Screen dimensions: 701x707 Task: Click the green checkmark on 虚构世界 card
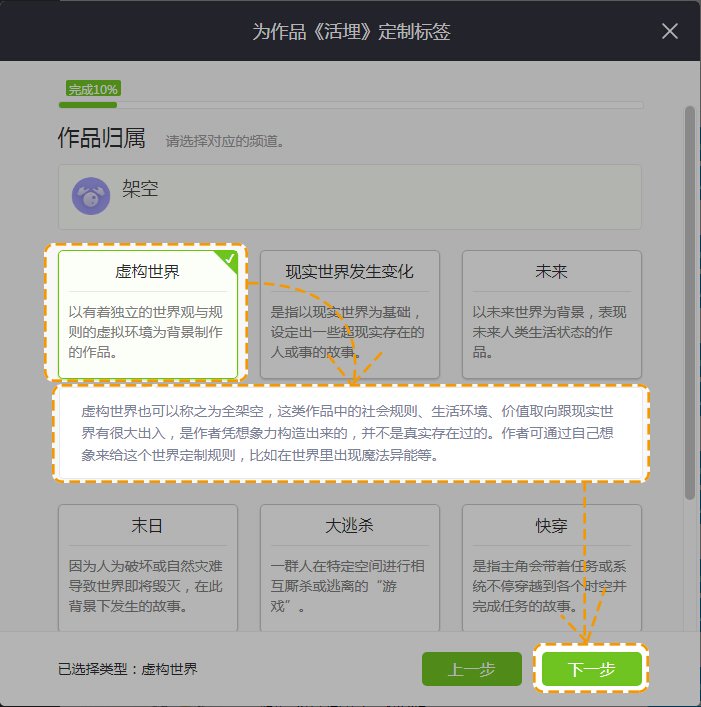tap(229, 259)
